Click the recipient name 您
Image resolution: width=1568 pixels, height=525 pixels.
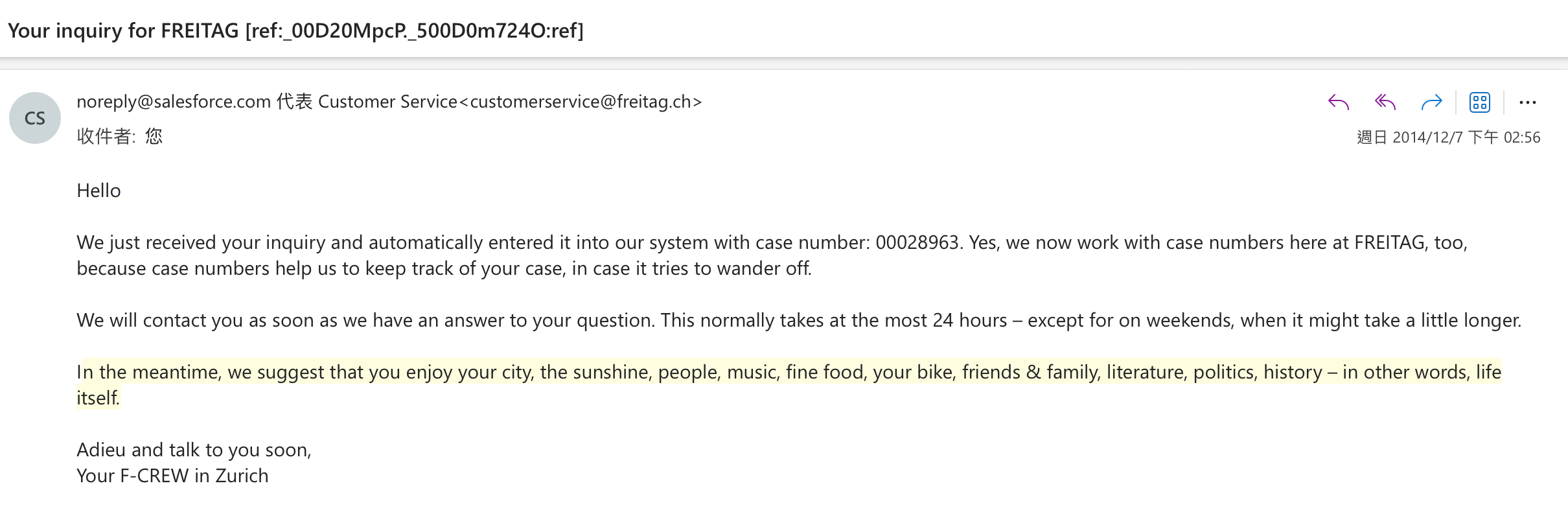(x=154, y=136)
